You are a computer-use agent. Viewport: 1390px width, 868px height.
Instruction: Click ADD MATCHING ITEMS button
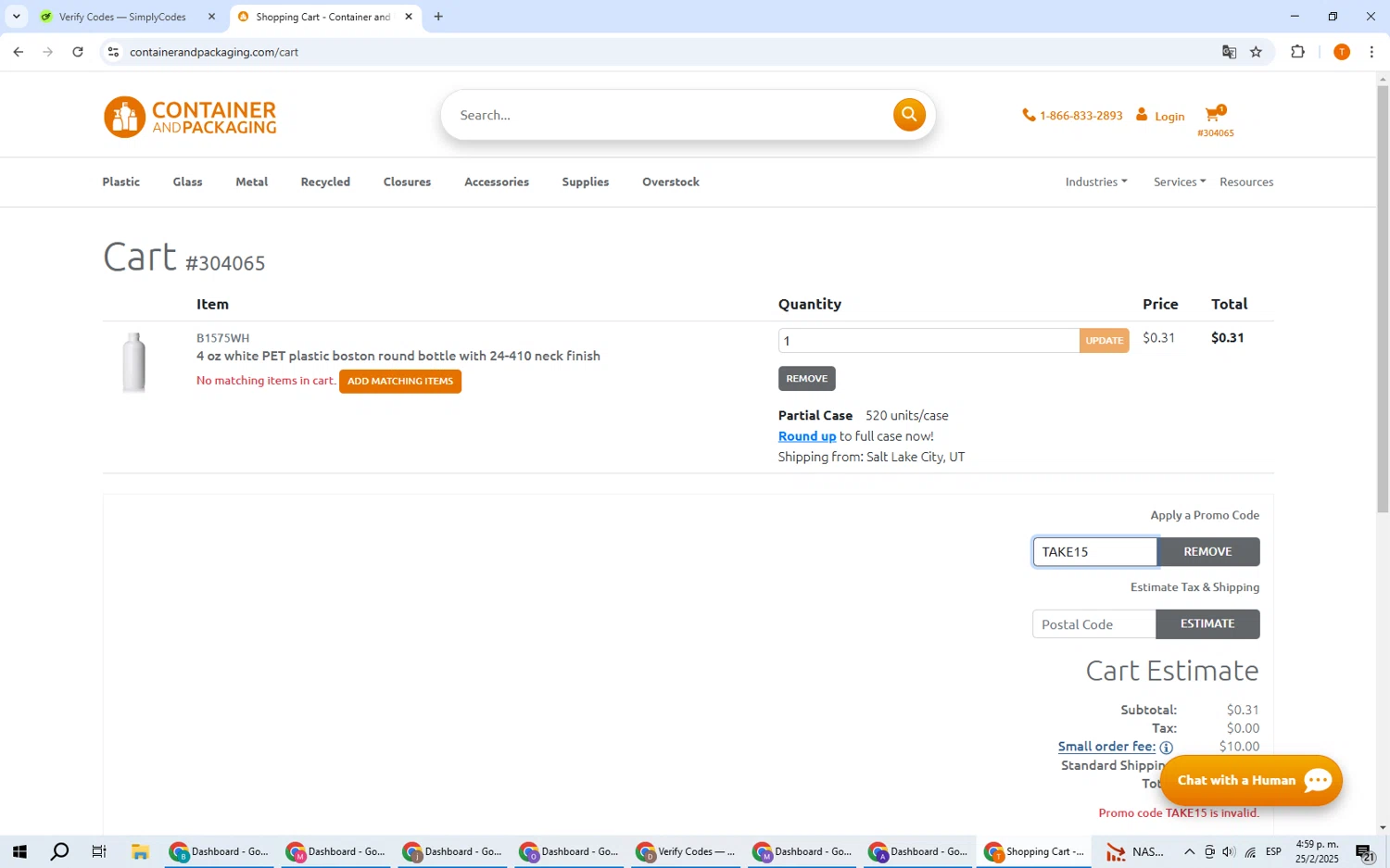pyautogui.click(x=400, y=381)
